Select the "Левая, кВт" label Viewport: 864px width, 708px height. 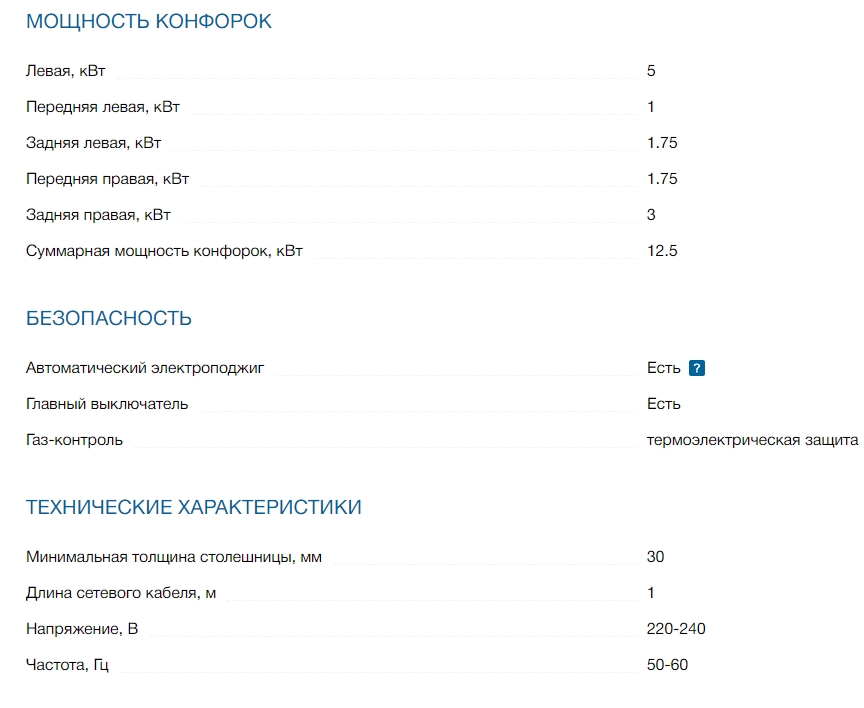(x=66, y=71)
